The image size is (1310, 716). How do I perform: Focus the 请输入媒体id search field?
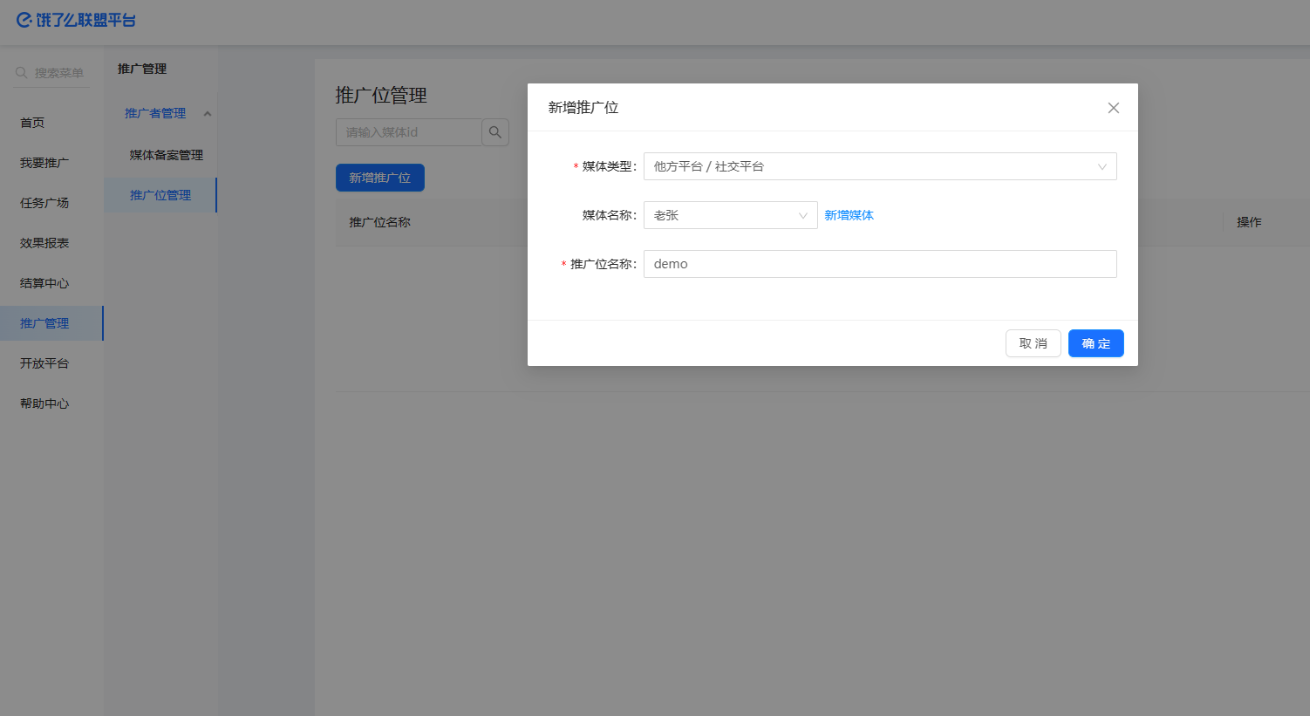click(409, 132)
